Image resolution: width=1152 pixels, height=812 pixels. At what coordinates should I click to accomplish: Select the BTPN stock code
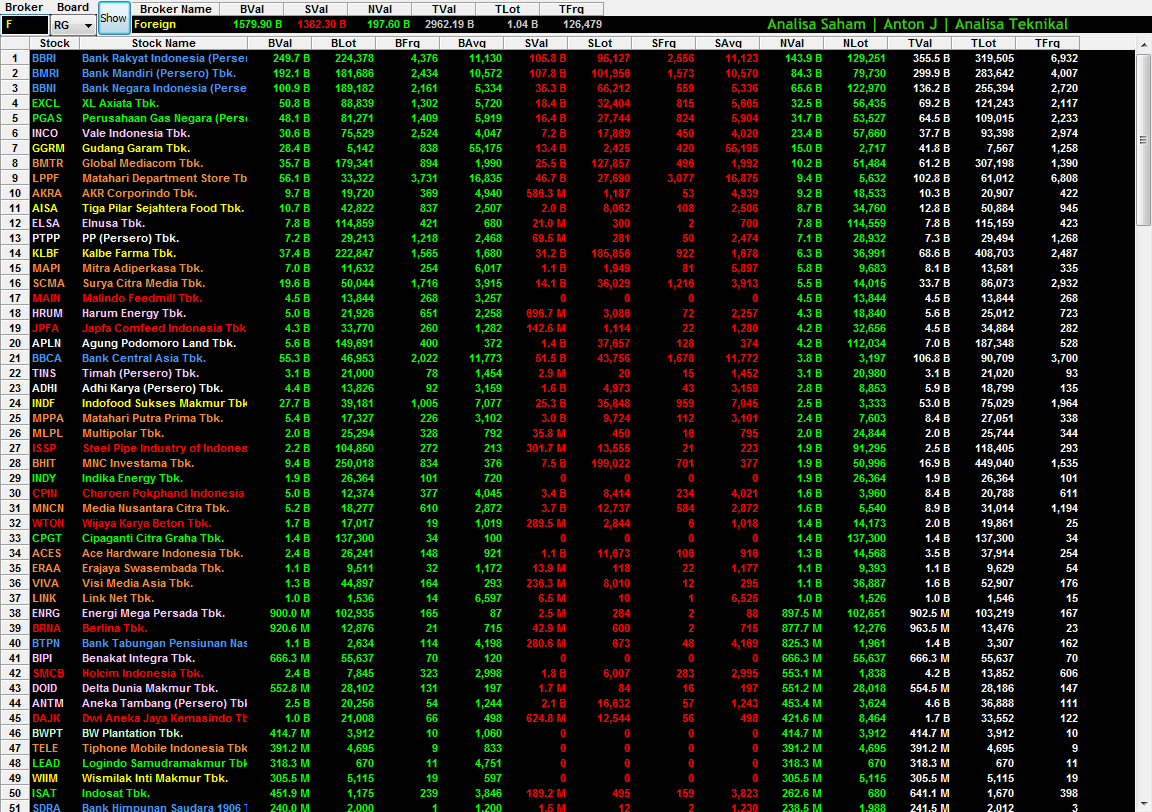coord(46,644)
